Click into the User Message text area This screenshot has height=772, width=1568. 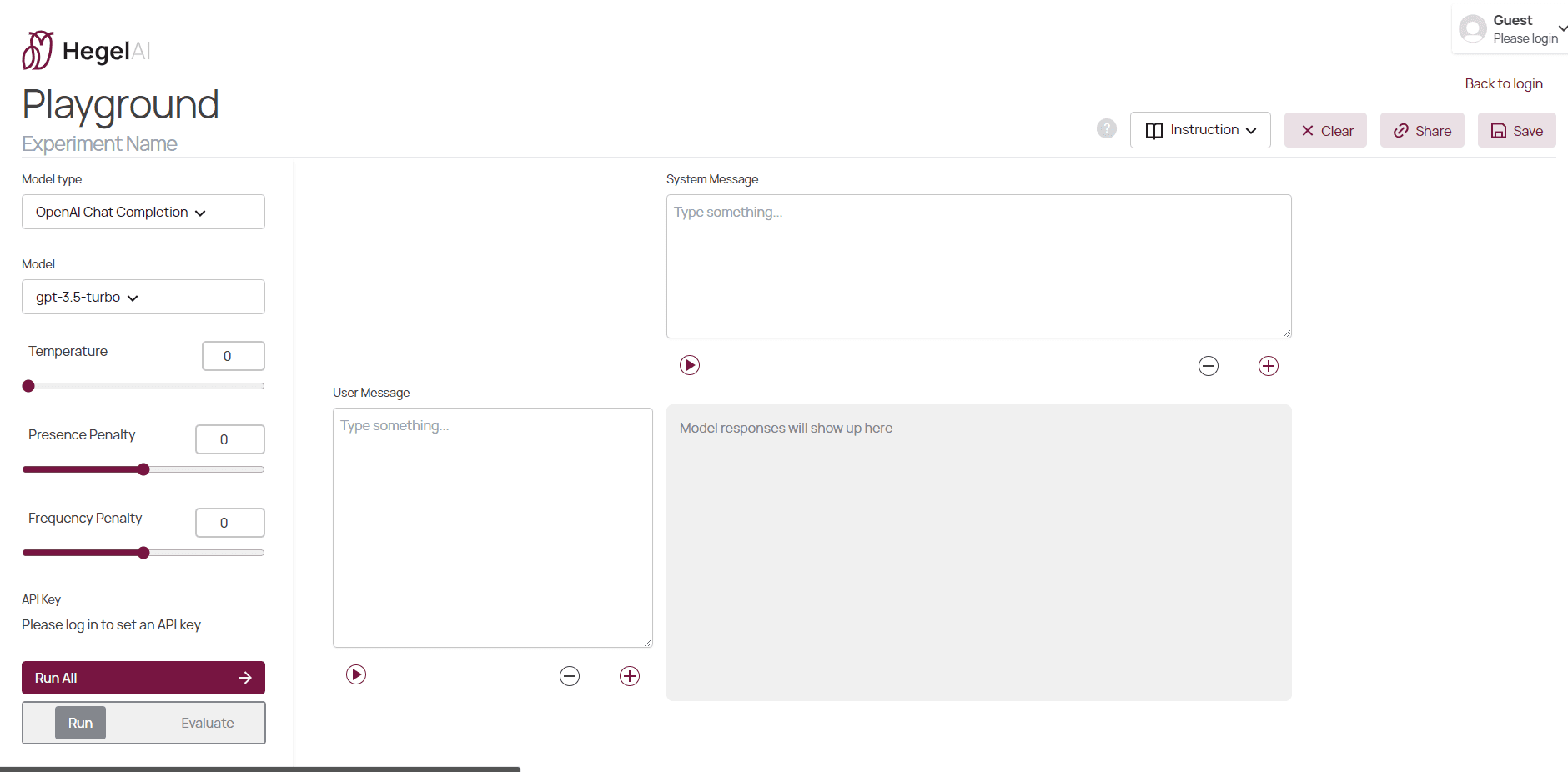[x=493, y=528]
